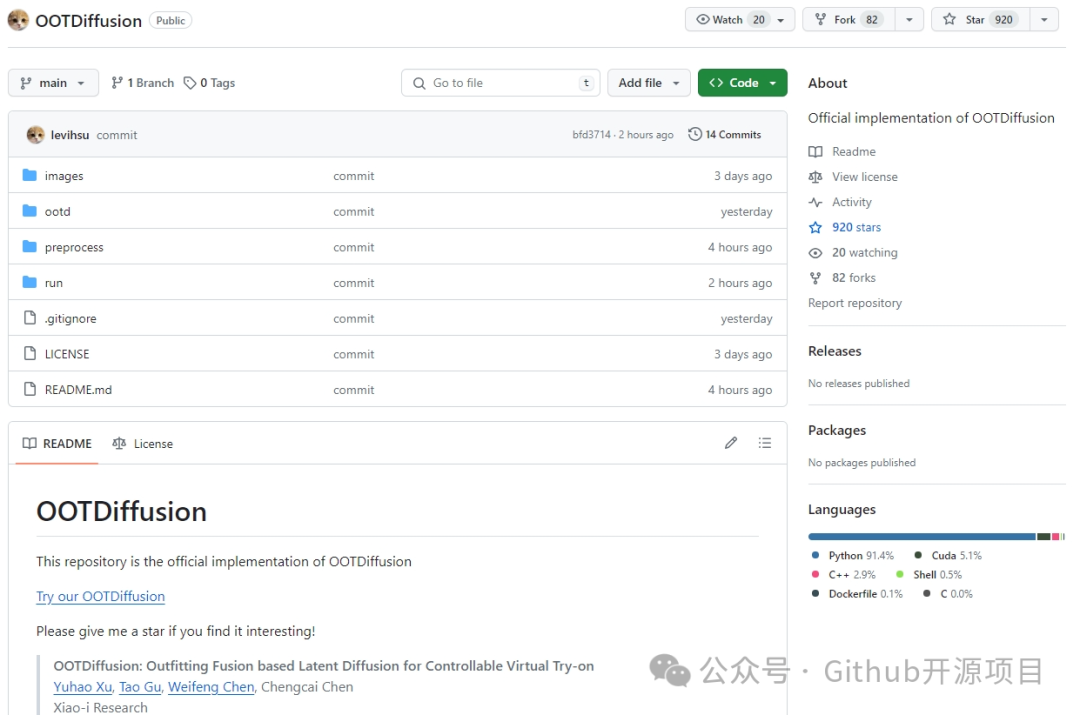This screenshot has width=1080, height=715.
Task: Click Report repository link
Action: click(855, 303)
